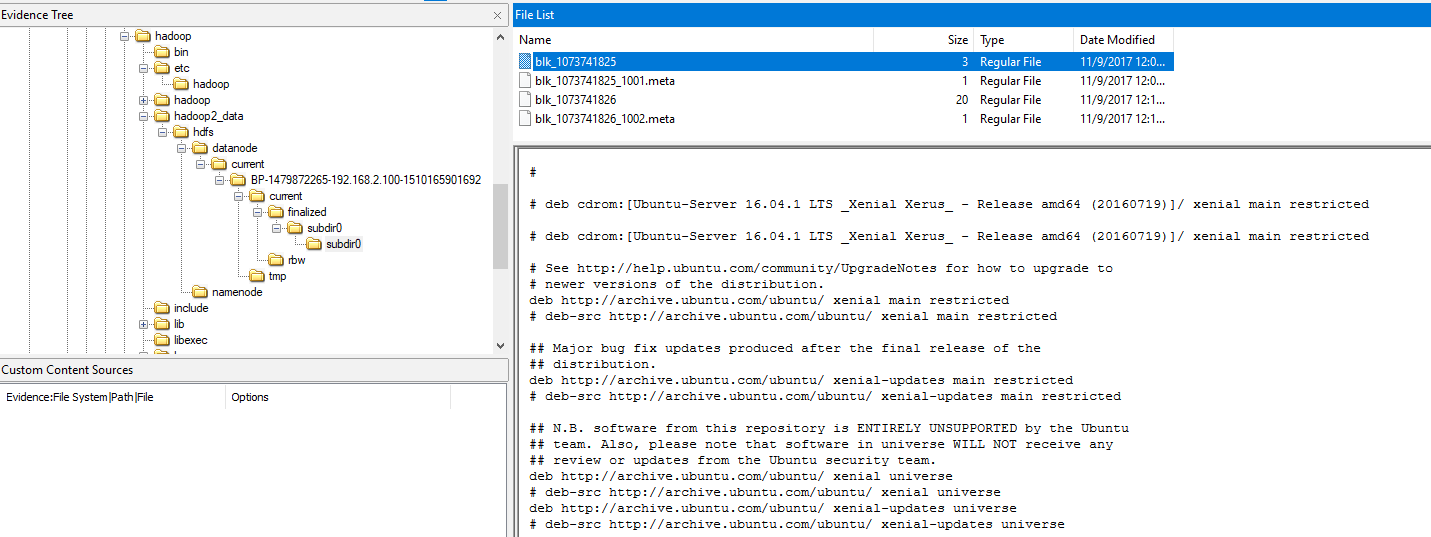Collapse the hdfs tree node
The image size is (1431, 537).
click(x=163, y=132)
